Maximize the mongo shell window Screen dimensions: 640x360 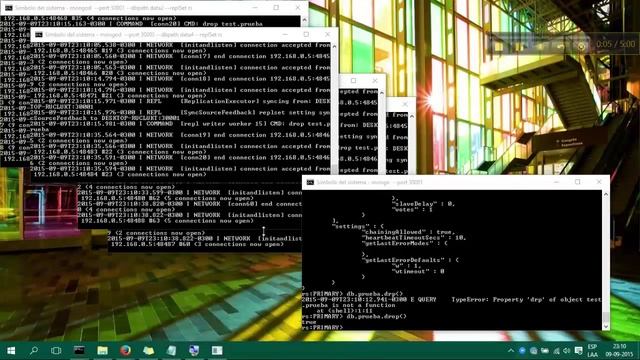[x=578, y=182]
